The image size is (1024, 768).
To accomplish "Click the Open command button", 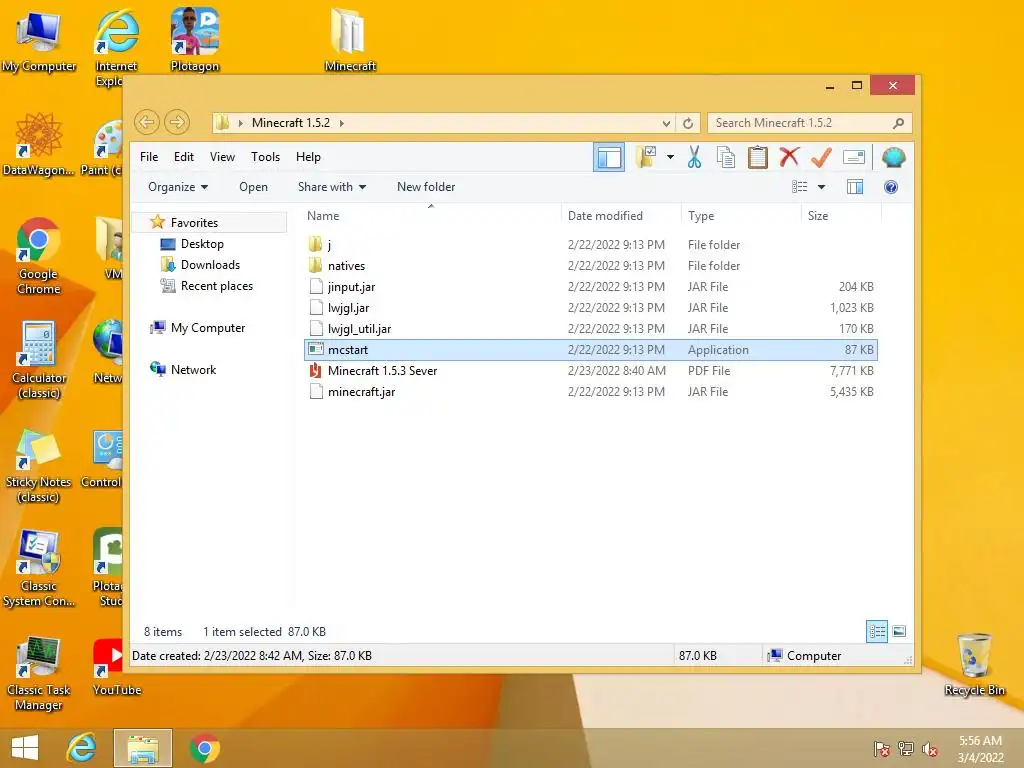I will [x=253, y=187].
